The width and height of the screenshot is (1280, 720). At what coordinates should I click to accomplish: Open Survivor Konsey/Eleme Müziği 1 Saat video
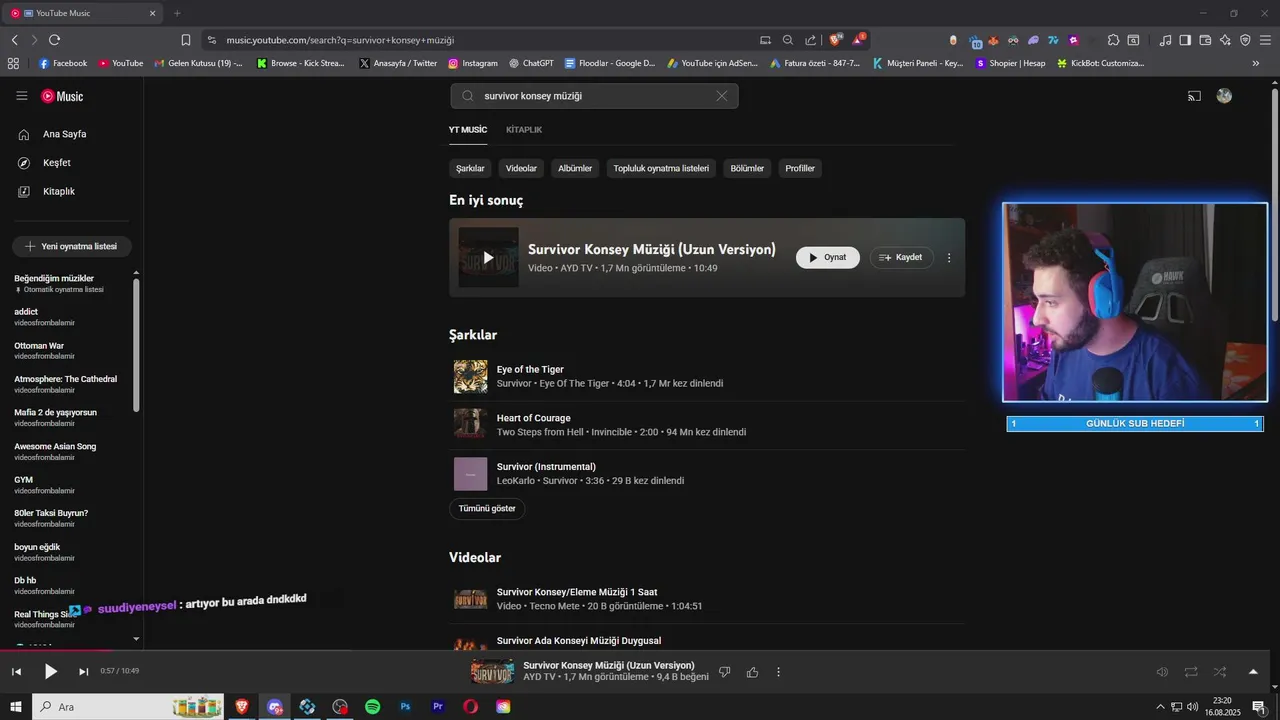pyautogui.click(x=577, y=592)
